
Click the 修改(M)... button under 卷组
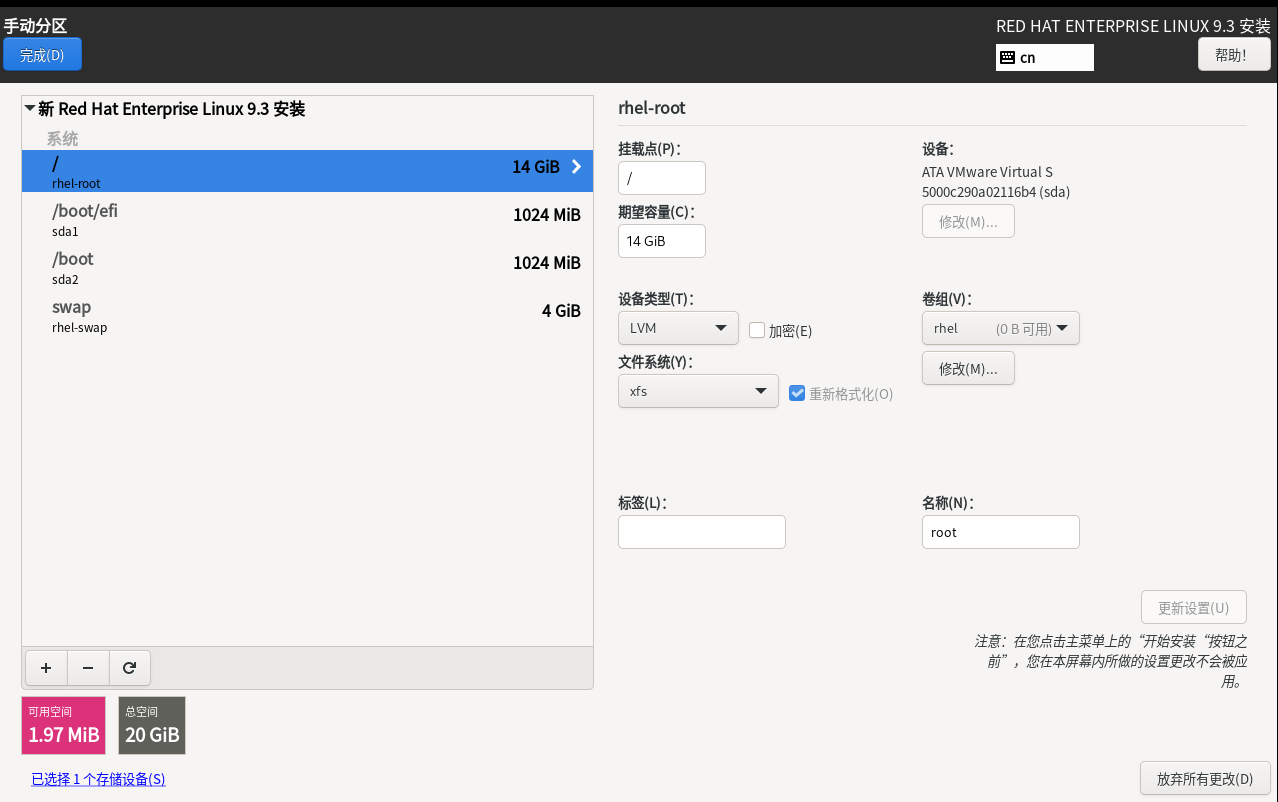click(968, 368)
